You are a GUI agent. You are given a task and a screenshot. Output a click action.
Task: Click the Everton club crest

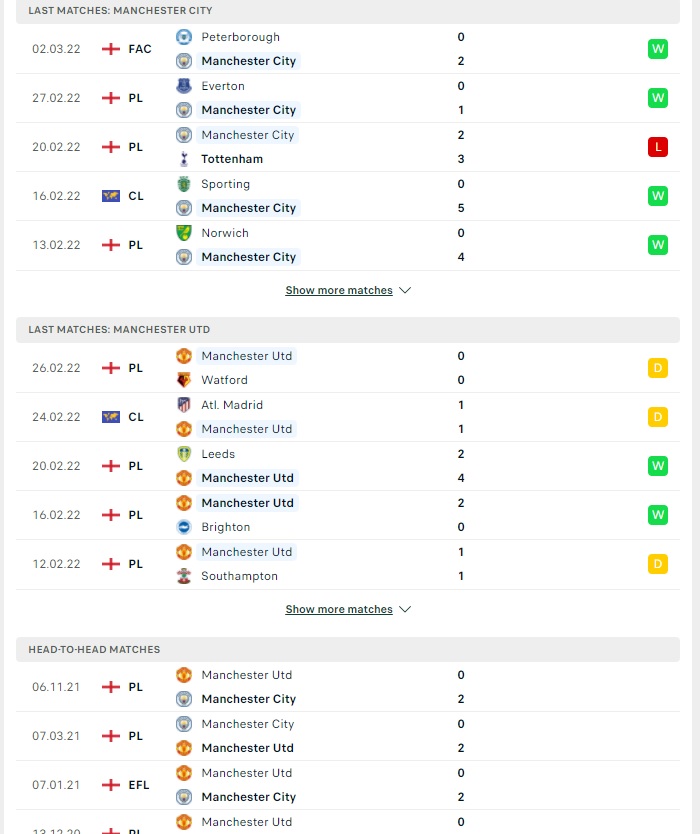(184, 86)
